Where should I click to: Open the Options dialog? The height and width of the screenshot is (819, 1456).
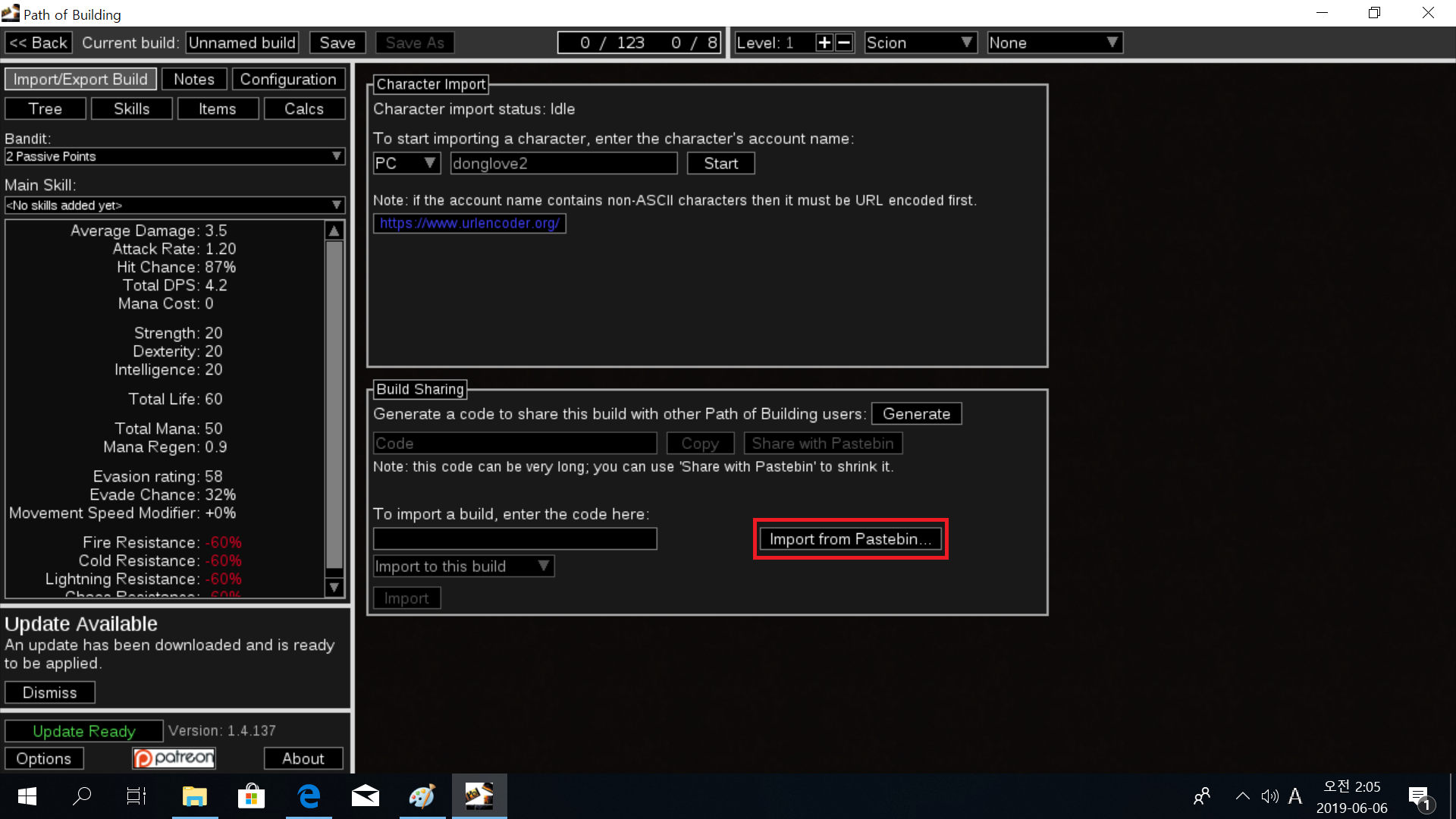[44, 758]
